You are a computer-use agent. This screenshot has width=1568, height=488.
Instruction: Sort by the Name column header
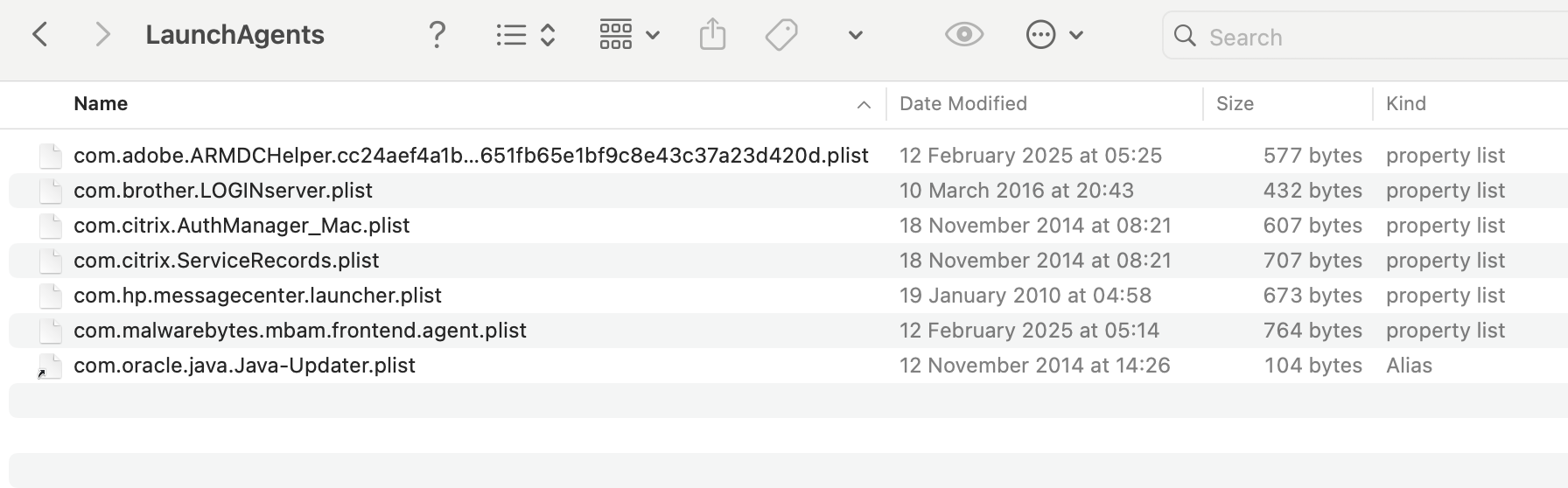tap(101, 104)
